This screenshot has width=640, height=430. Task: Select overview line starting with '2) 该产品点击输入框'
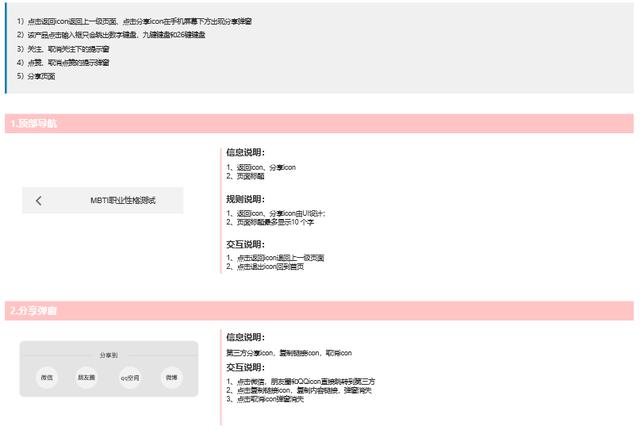111,35
